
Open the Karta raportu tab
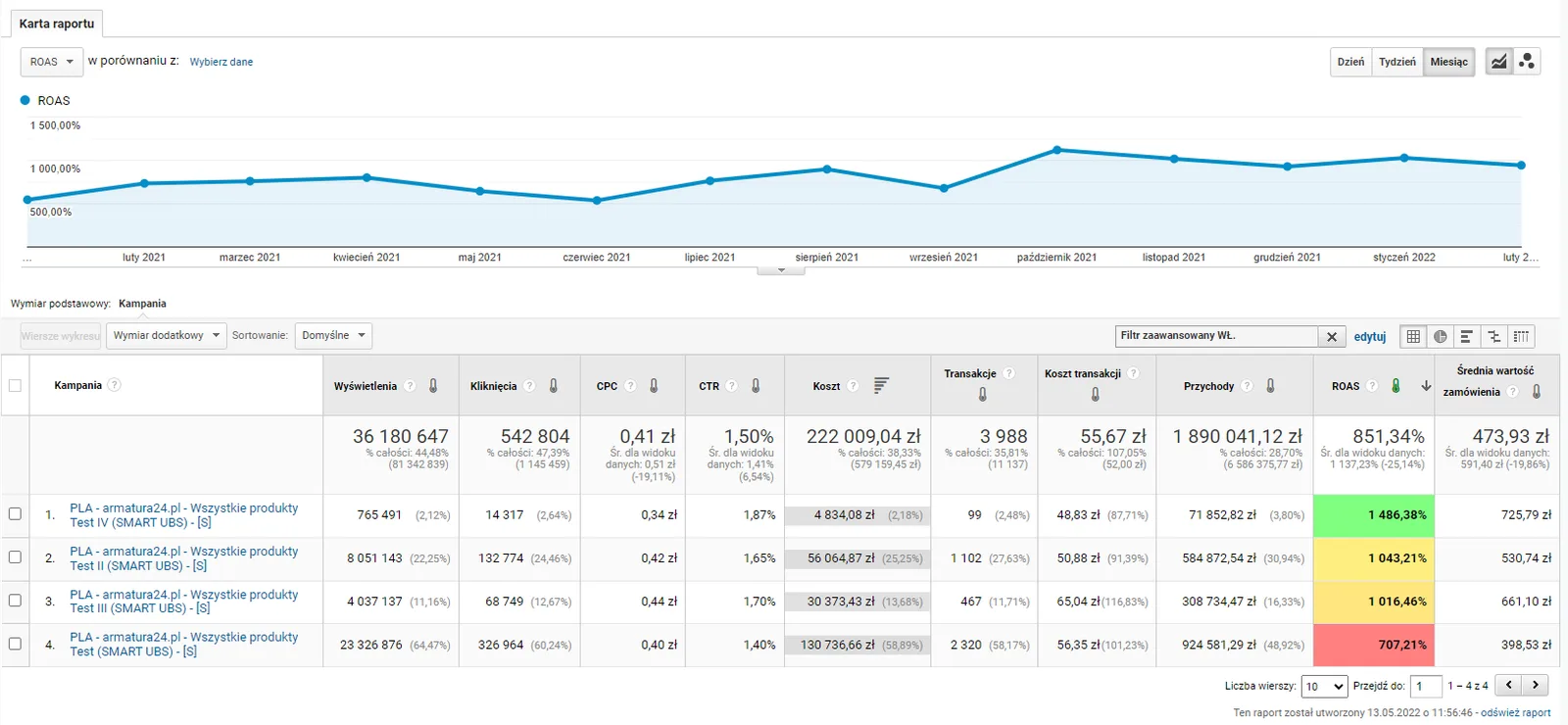point(57,24)
